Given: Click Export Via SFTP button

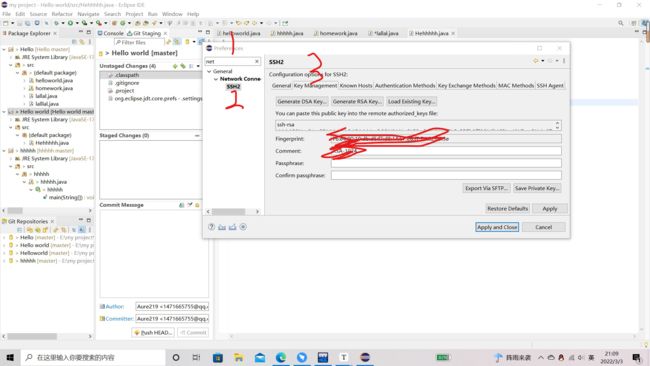Looking at the screenshot, I should (x=486, y=188).
